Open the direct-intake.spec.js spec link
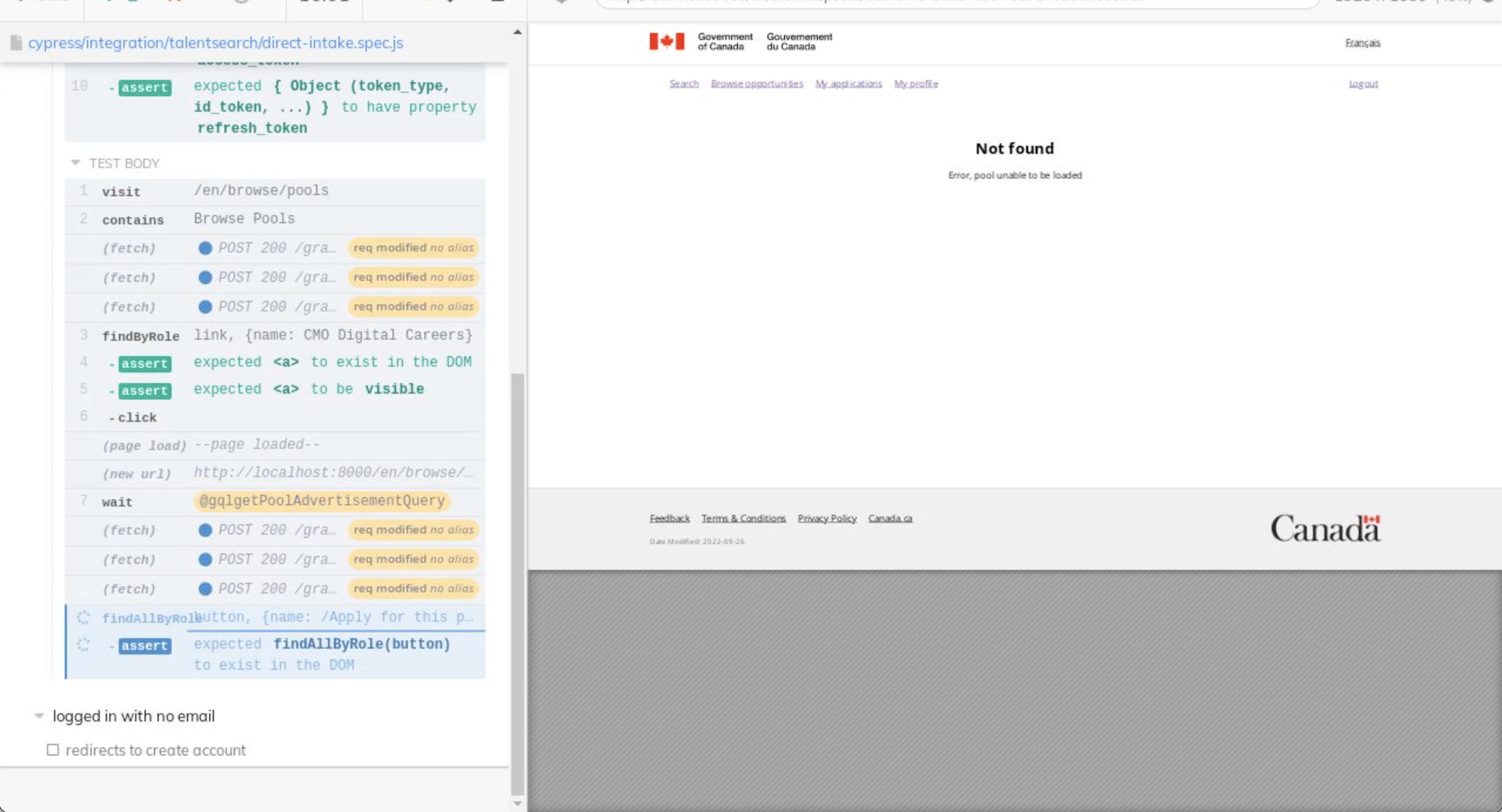Image resolution: width=1502 pixels, height=812 pixels. coord(216,42)
